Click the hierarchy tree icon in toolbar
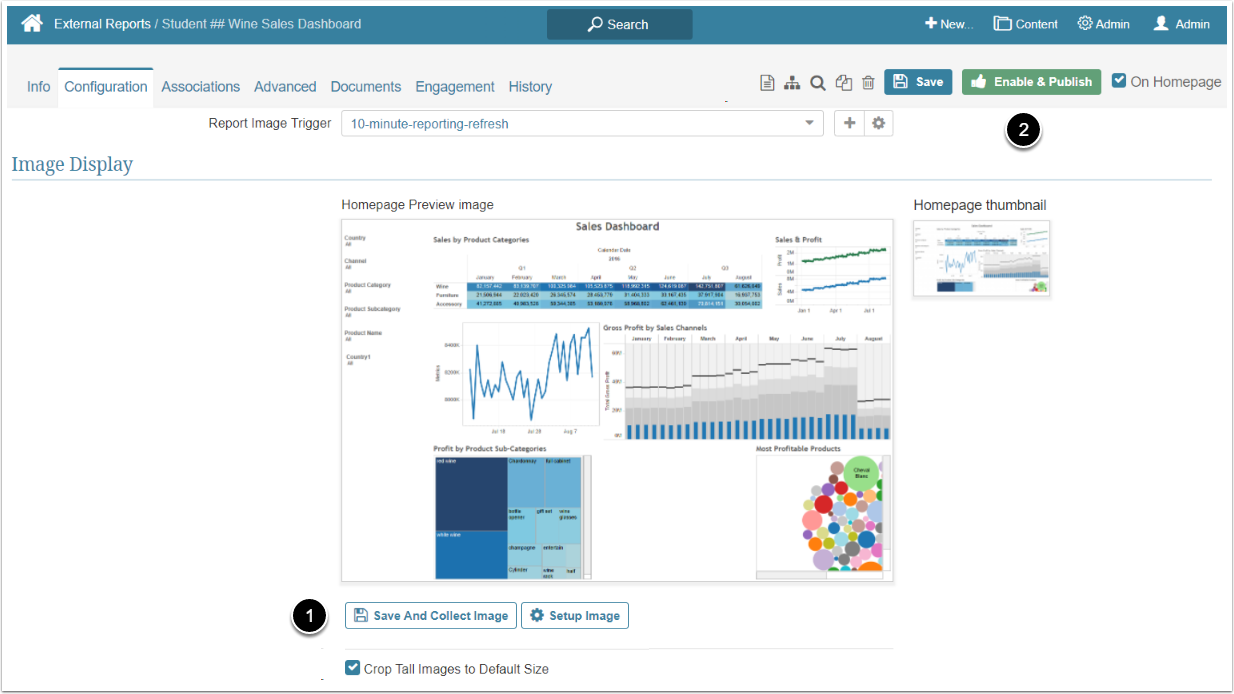Image resolution: width=1234 pixels, height=694 pixels. tap(792, 83)
